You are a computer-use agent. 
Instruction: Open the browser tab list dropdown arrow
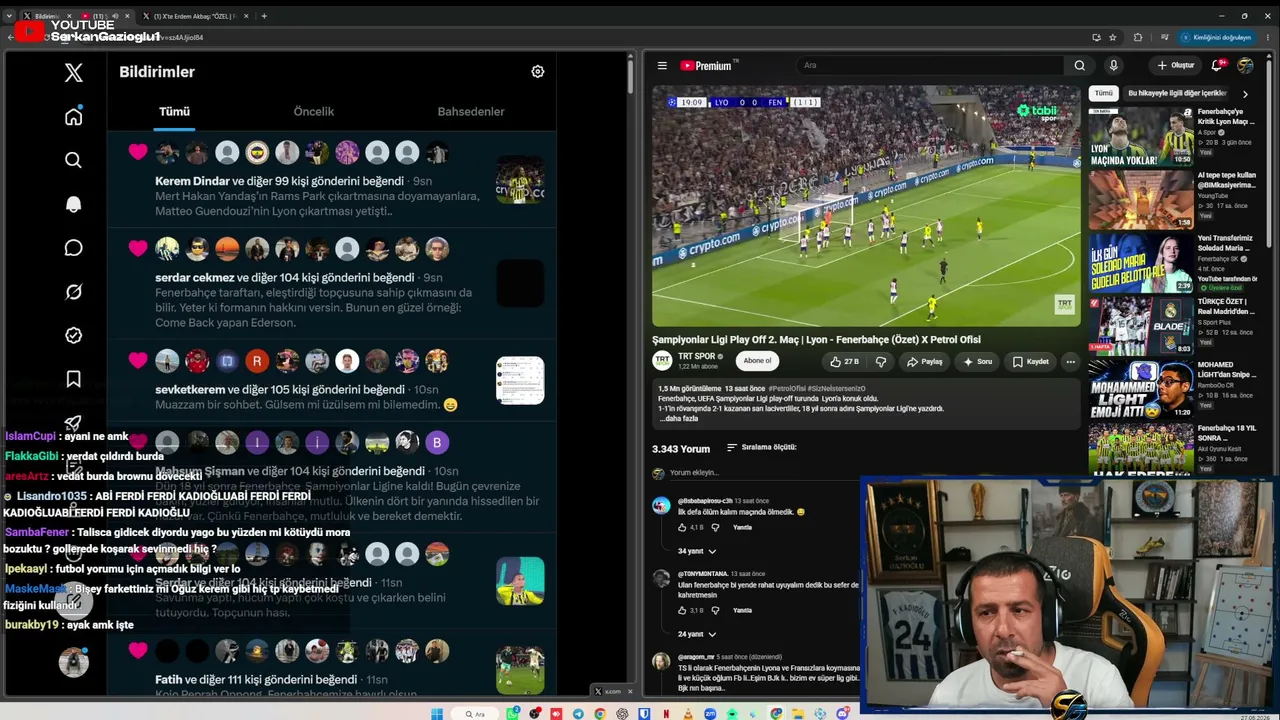click(x=9, y=16)
